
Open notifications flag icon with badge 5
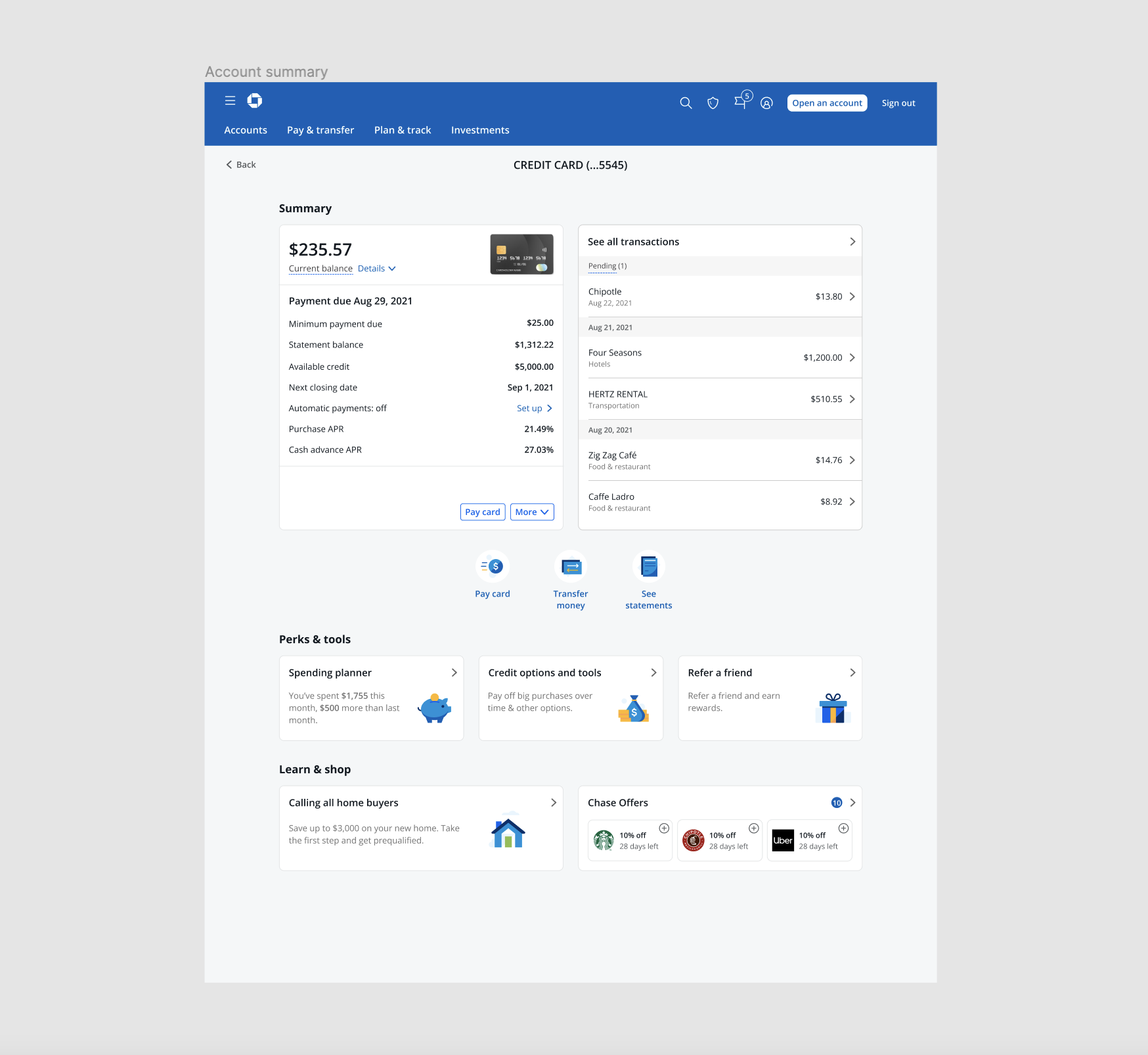pyautogui.click(x=742, y=101)
